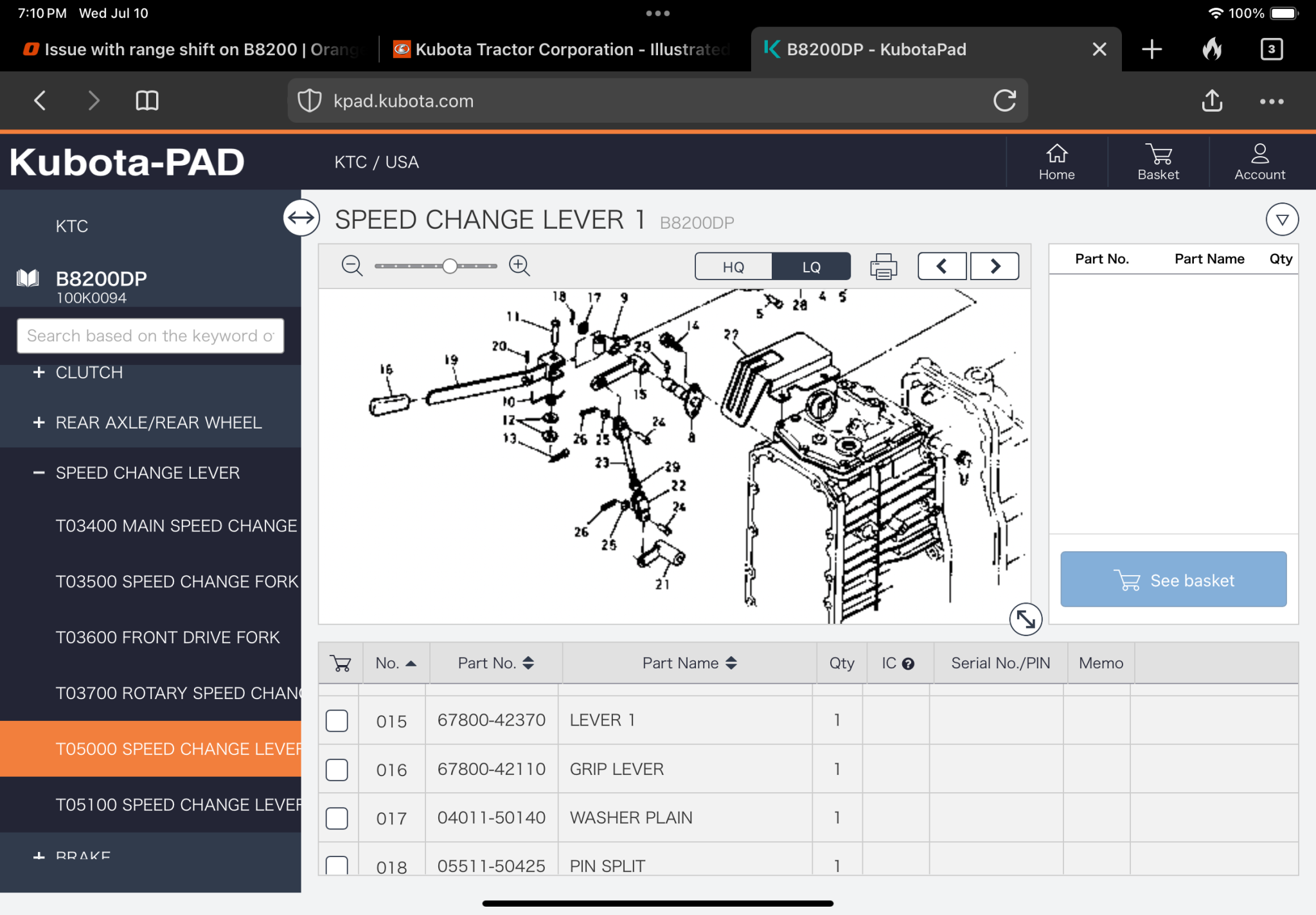Check the box for 016 GRIP LEVER
Image resolution: width=1316 pixels, height=915 pixels.
click(x=337, y=770)
